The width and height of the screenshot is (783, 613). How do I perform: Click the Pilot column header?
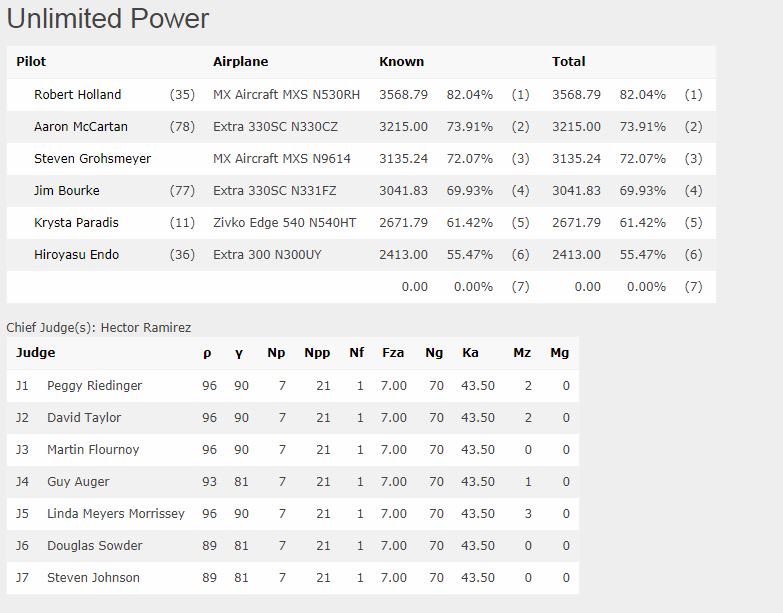(31, 61)
